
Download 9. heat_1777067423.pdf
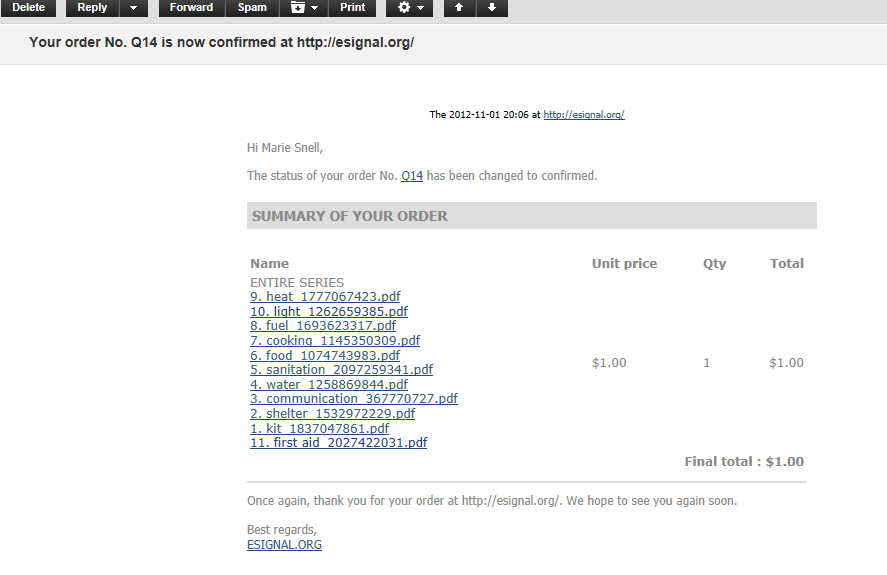(325, 297)
